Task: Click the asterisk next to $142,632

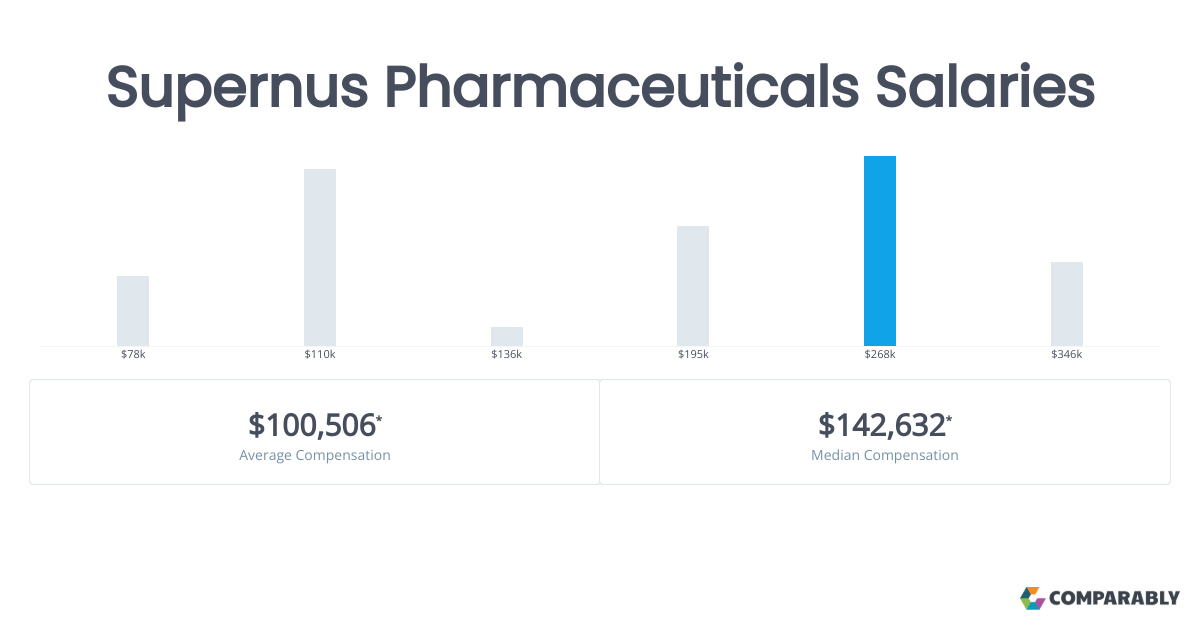Action: (x=949, y=418)
